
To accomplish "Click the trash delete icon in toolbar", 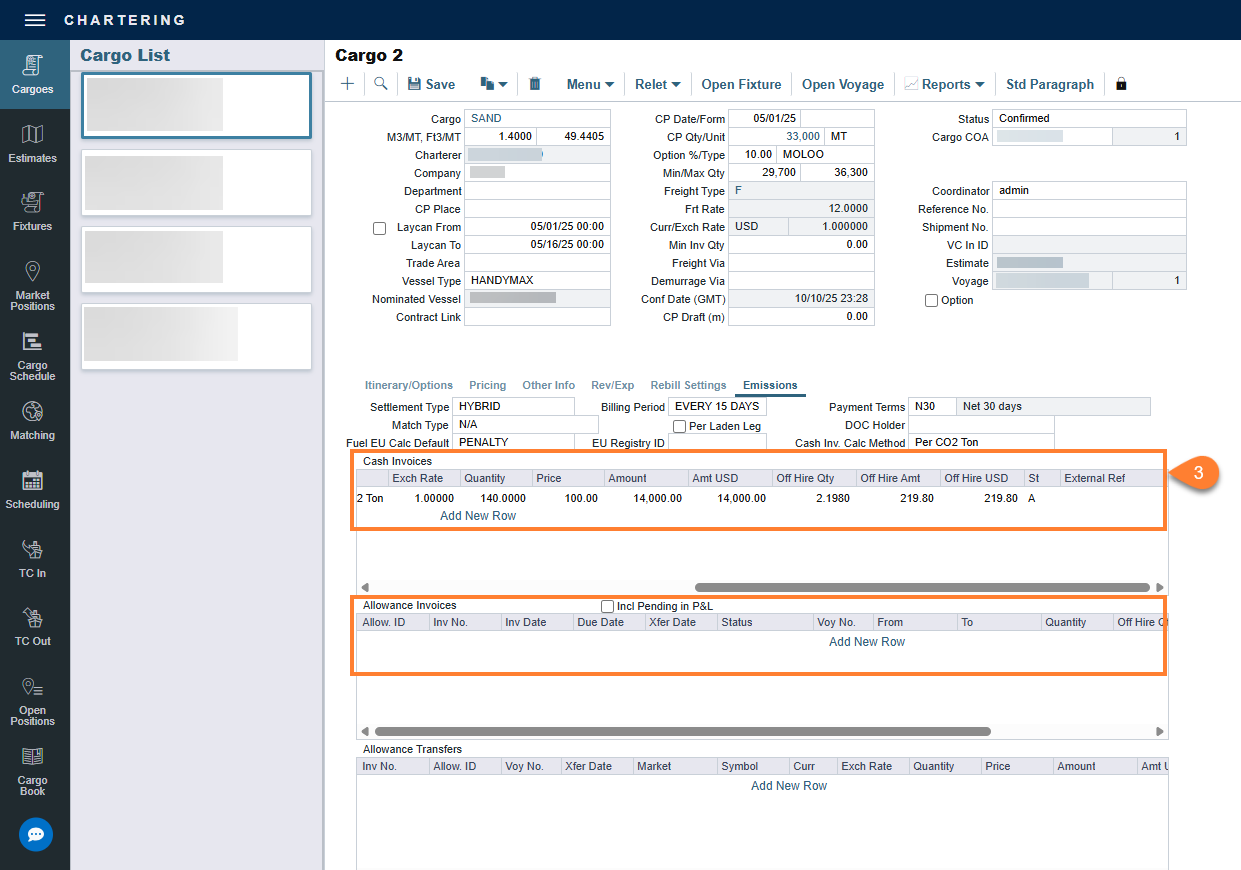I will click(x=535, y=84).
